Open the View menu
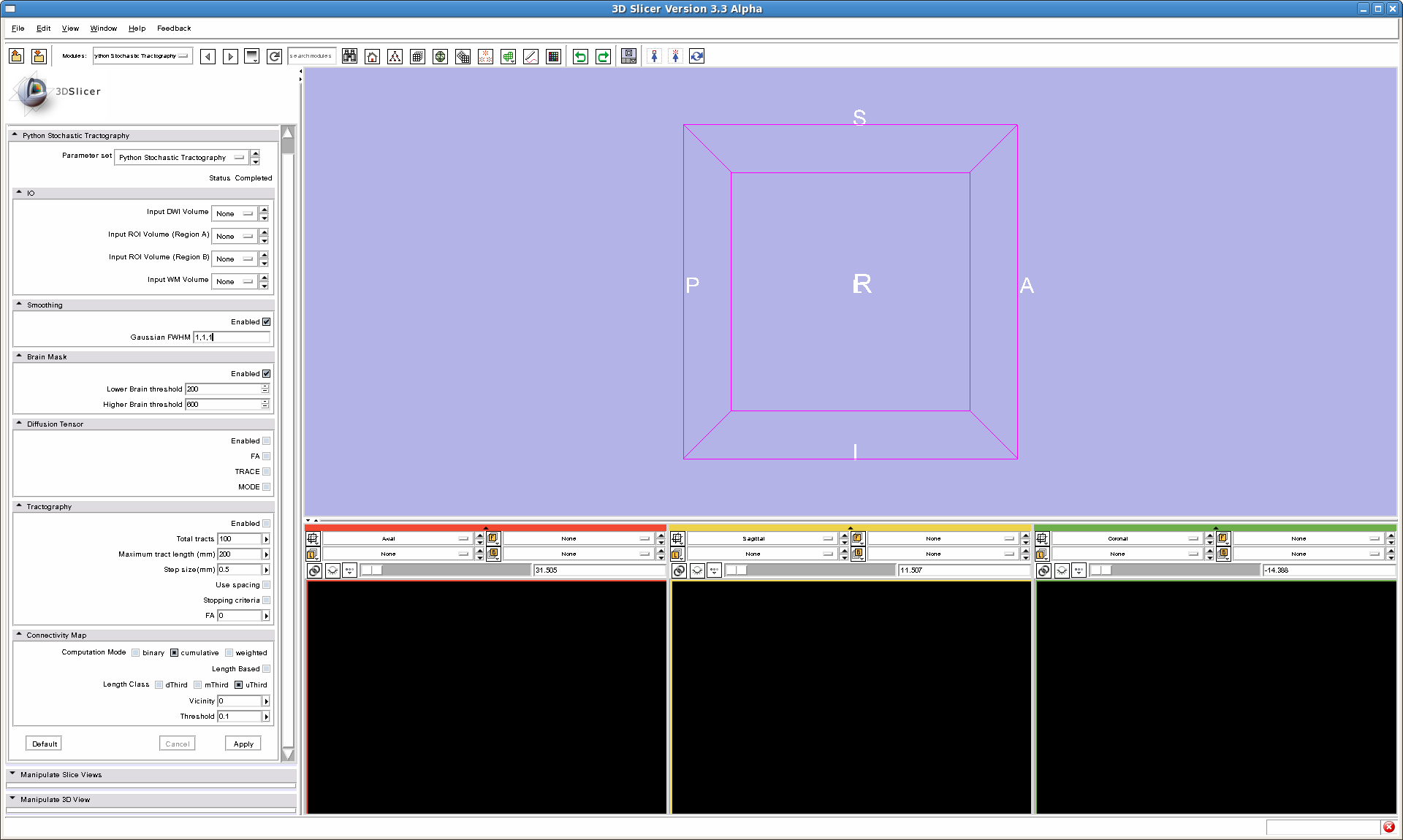 (70, 28)
